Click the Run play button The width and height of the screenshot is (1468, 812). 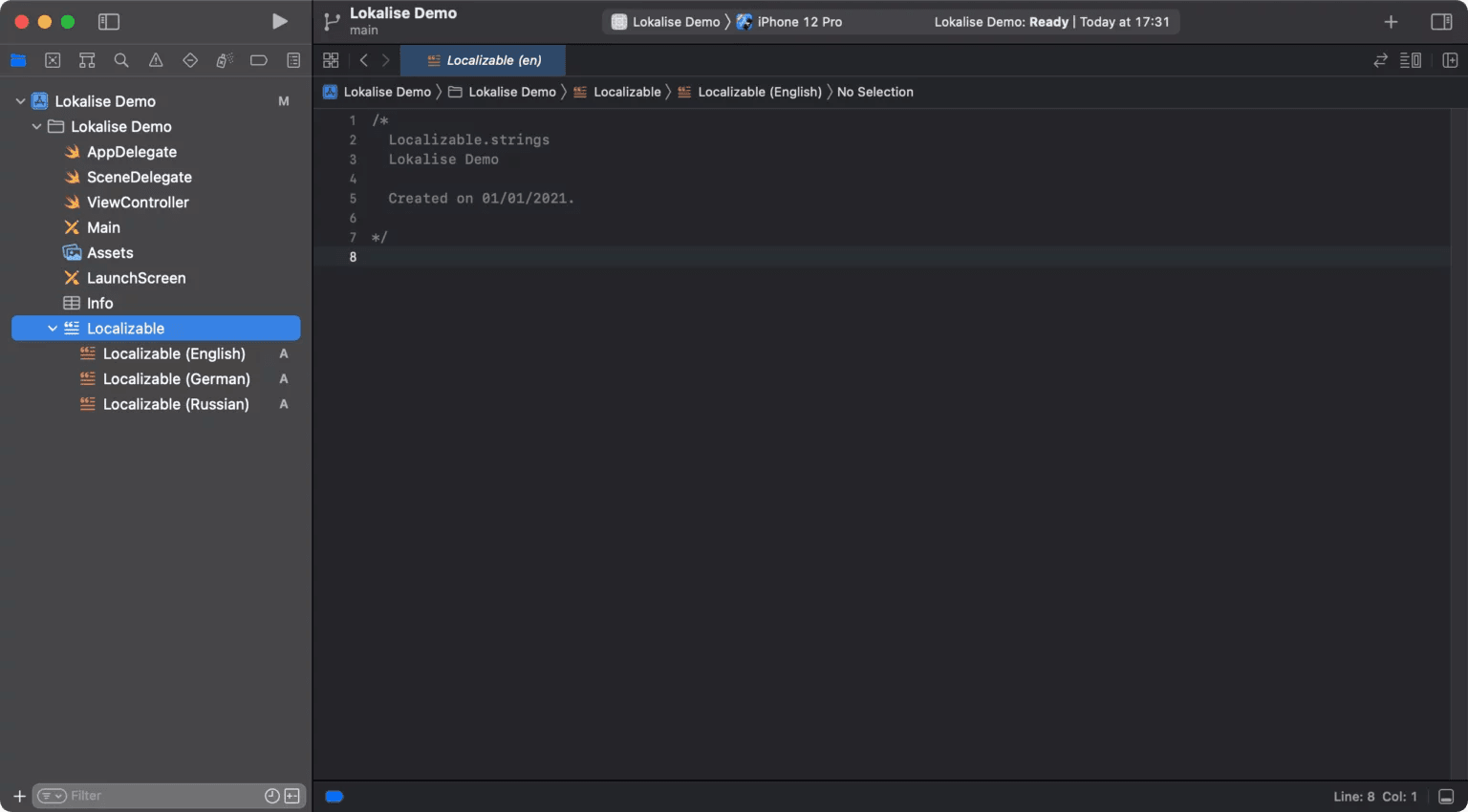[279, 21]
